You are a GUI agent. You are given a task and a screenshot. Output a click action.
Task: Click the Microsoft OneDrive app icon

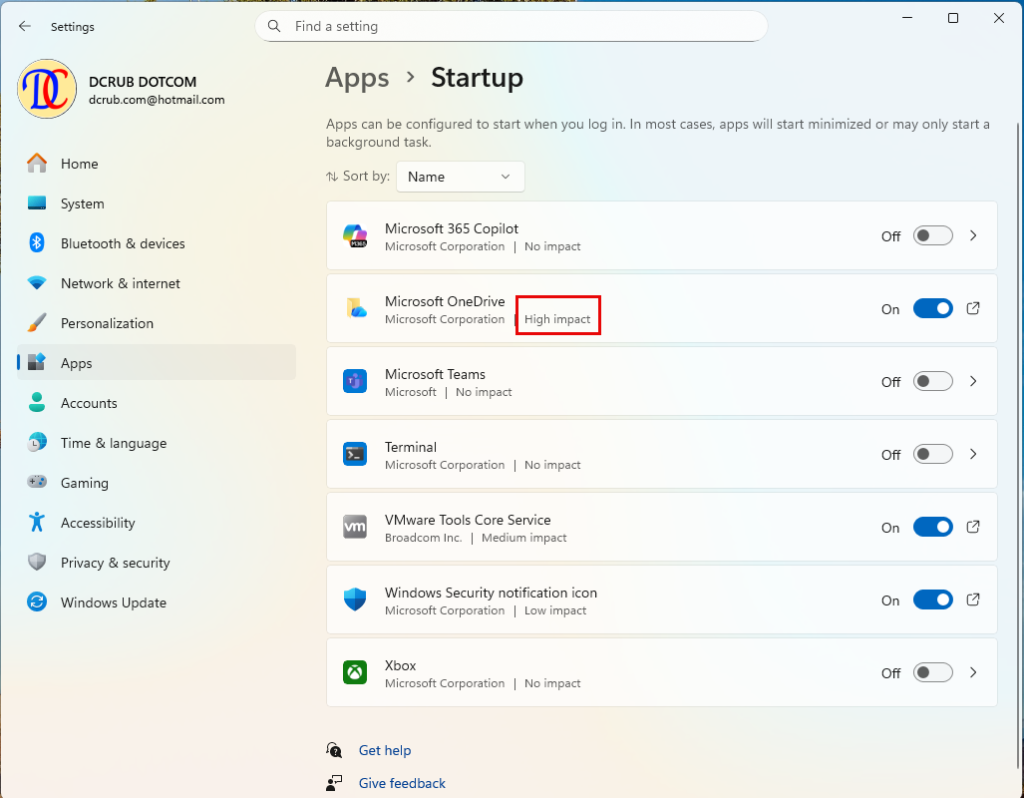[x=355, y=308]
